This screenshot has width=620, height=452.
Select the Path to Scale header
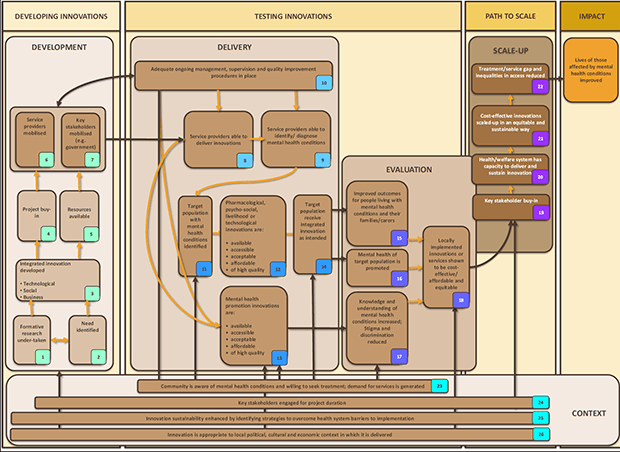pos(507,14)
